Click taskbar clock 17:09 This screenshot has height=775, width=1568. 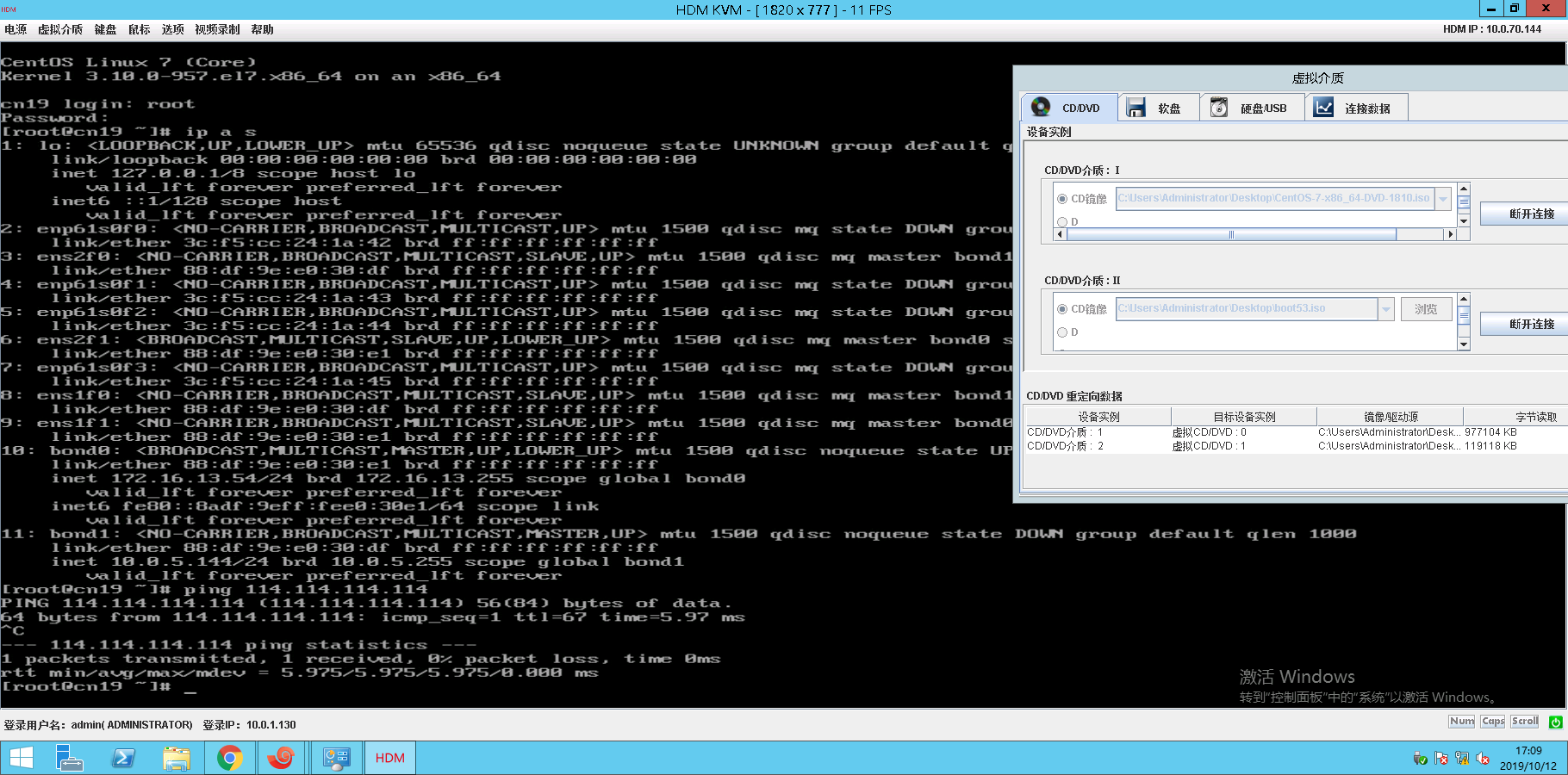[x=1528, y=751]
